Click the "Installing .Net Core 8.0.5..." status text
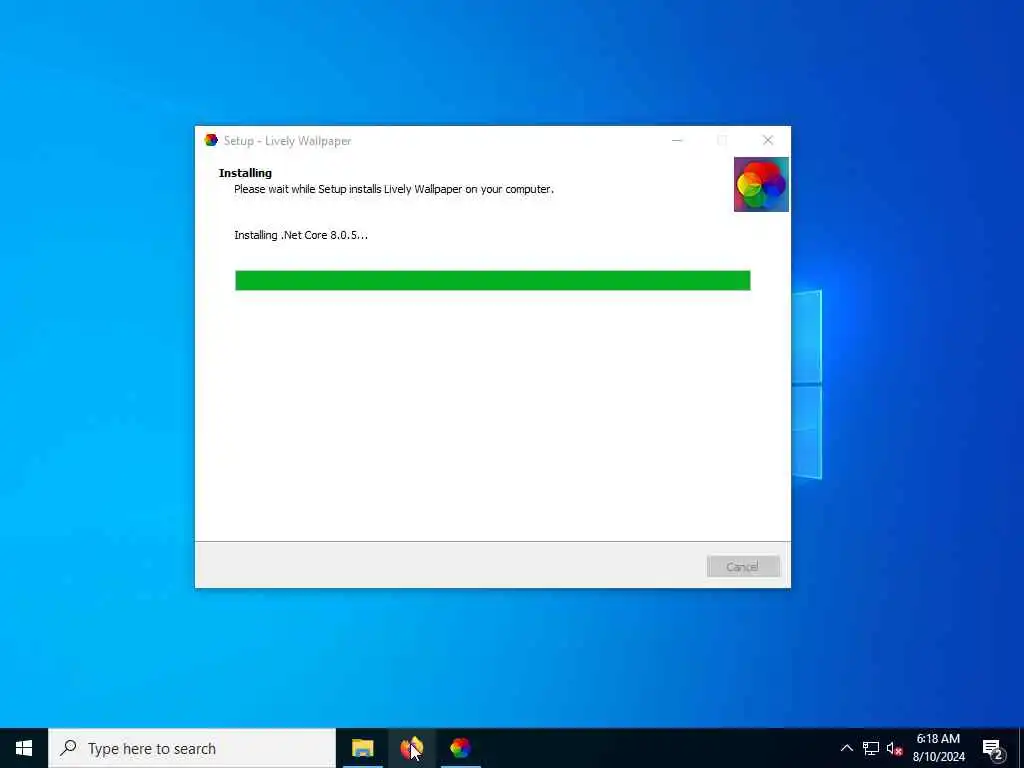This screenshot has width=1024, height=768. (x=301, y=235)
